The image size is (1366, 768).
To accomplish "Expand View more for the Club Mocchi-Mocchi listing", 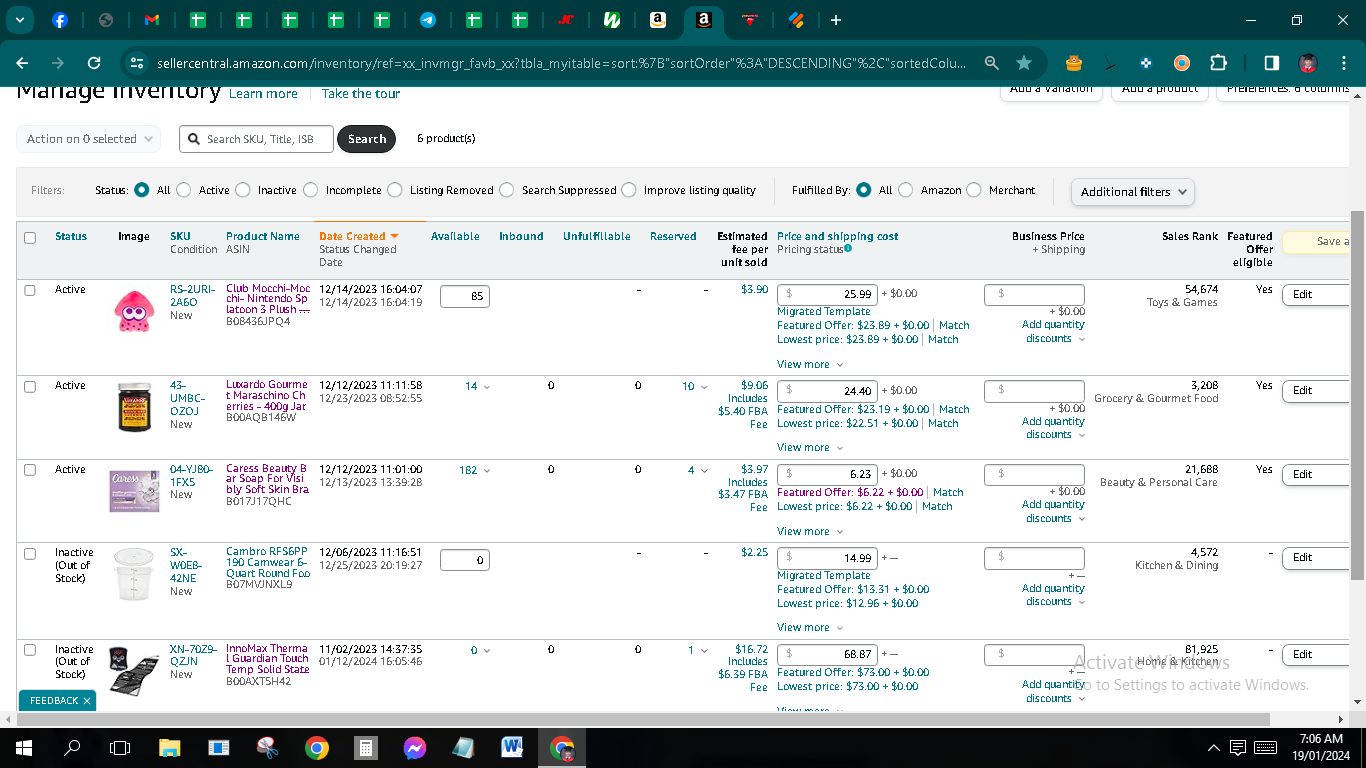I will (810, 365).
